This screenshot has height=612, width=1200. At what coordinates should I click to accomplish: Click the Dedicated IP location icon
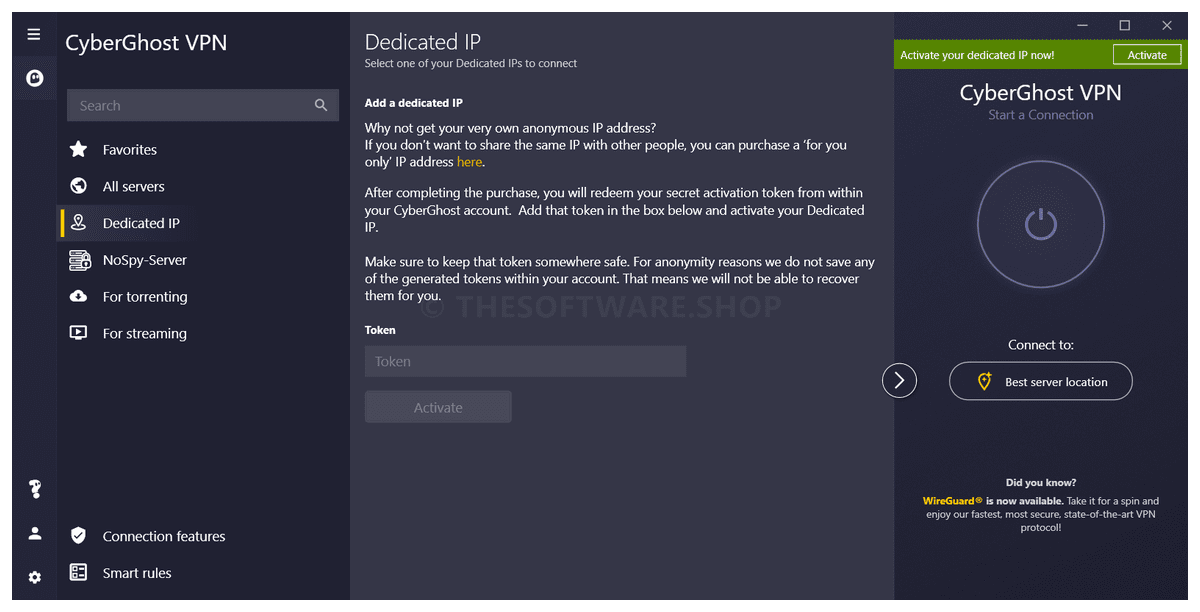click(78, 223)
